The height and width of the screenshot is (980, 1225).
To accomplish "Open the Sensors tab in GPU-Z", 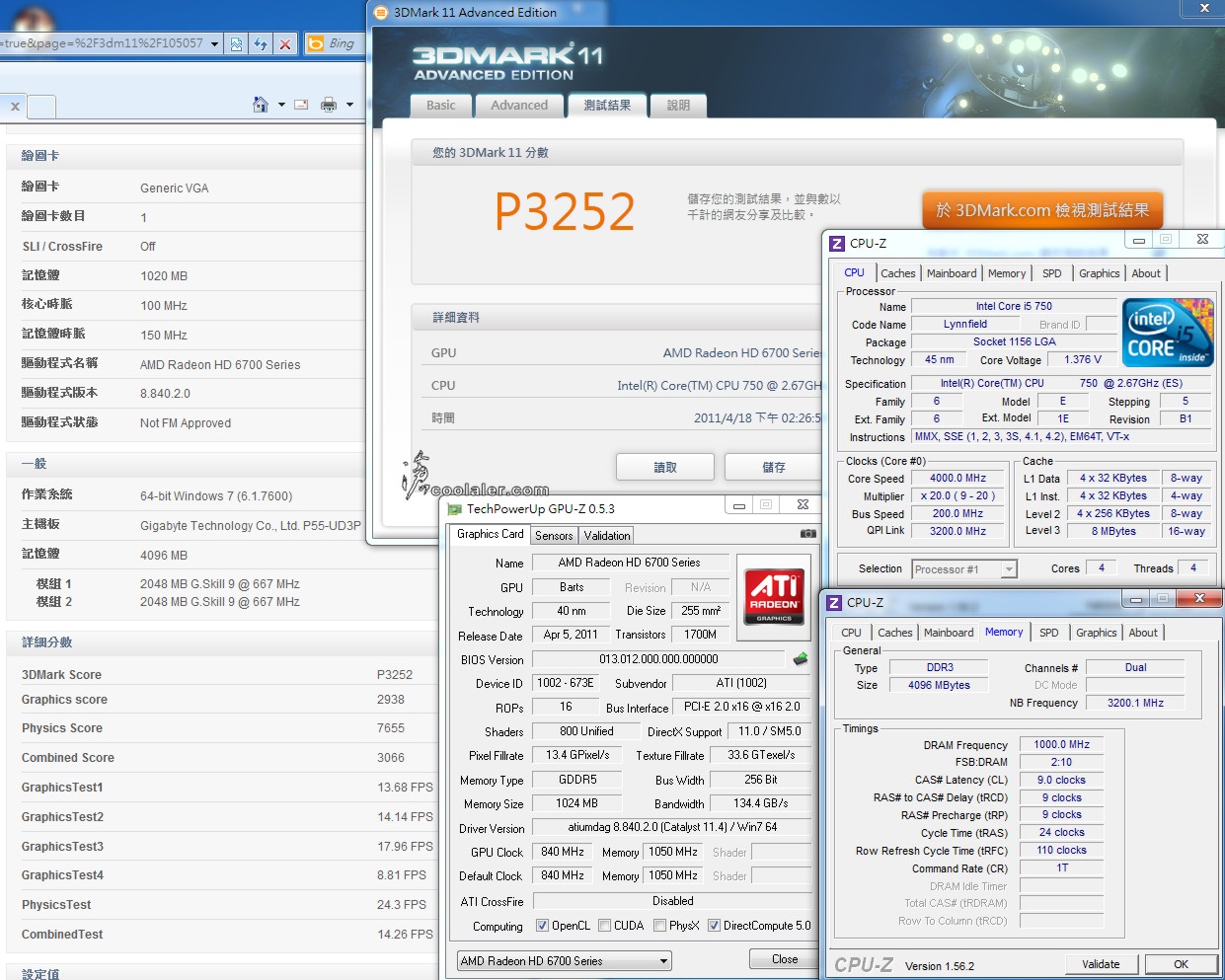I will [x=554, y=536].
